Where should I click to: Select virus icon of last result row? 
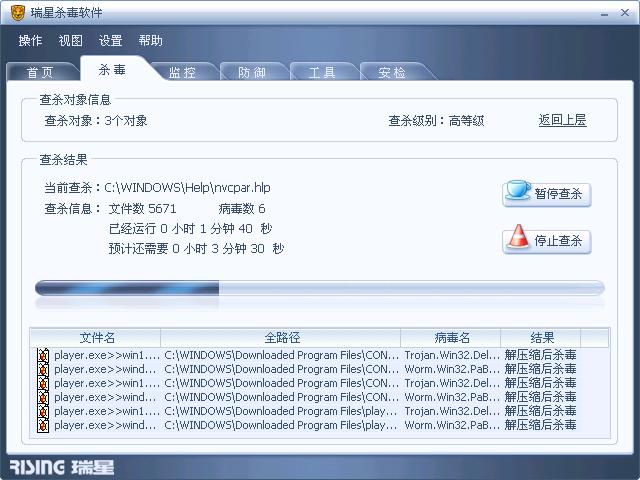(43, 425)
